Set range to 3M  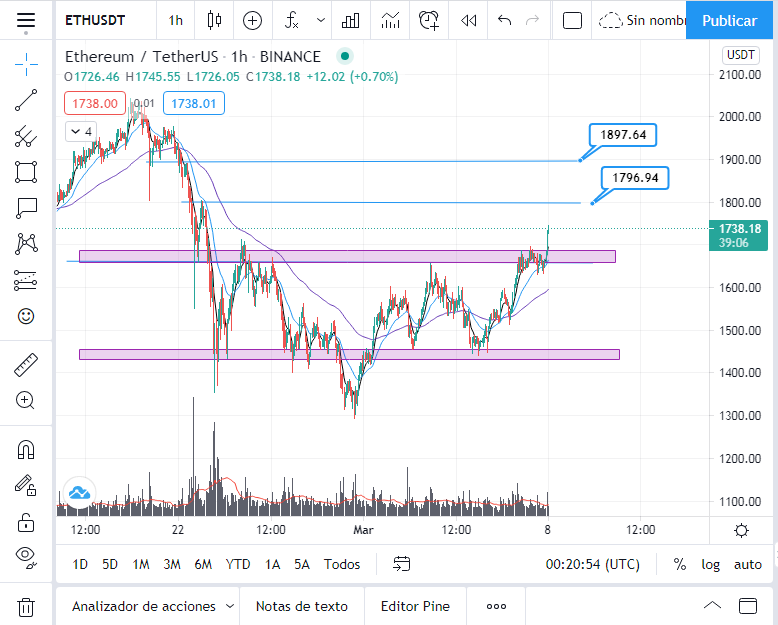(172, 564)
